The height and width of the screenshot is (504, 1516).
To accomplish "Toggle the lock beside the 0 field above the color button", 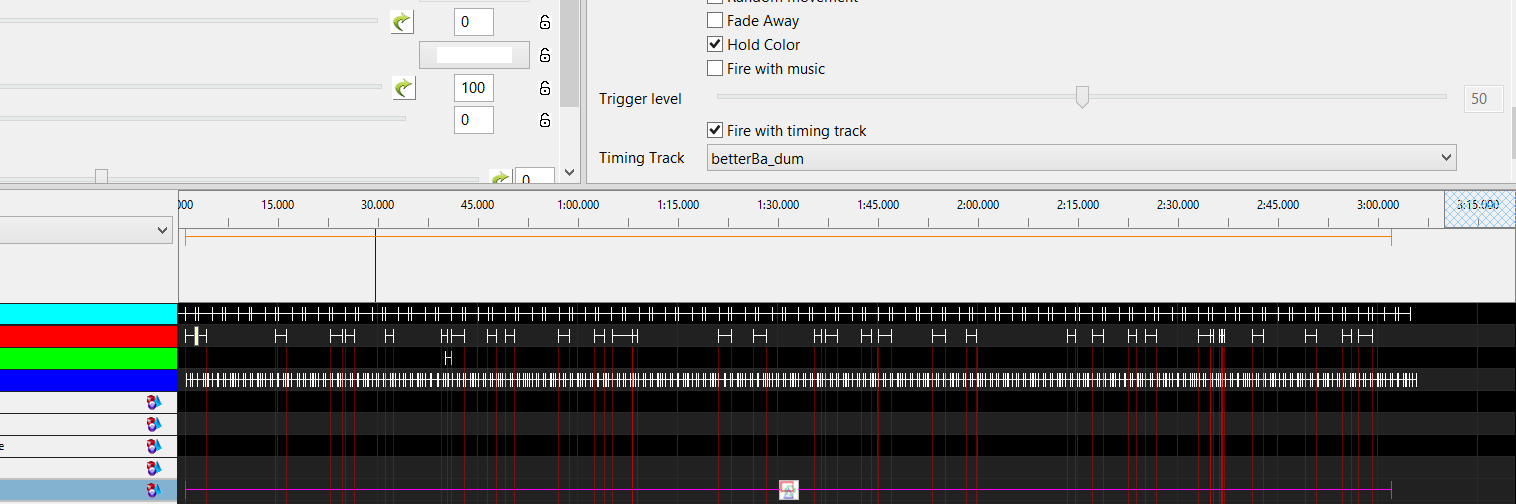I will [545, 22].
